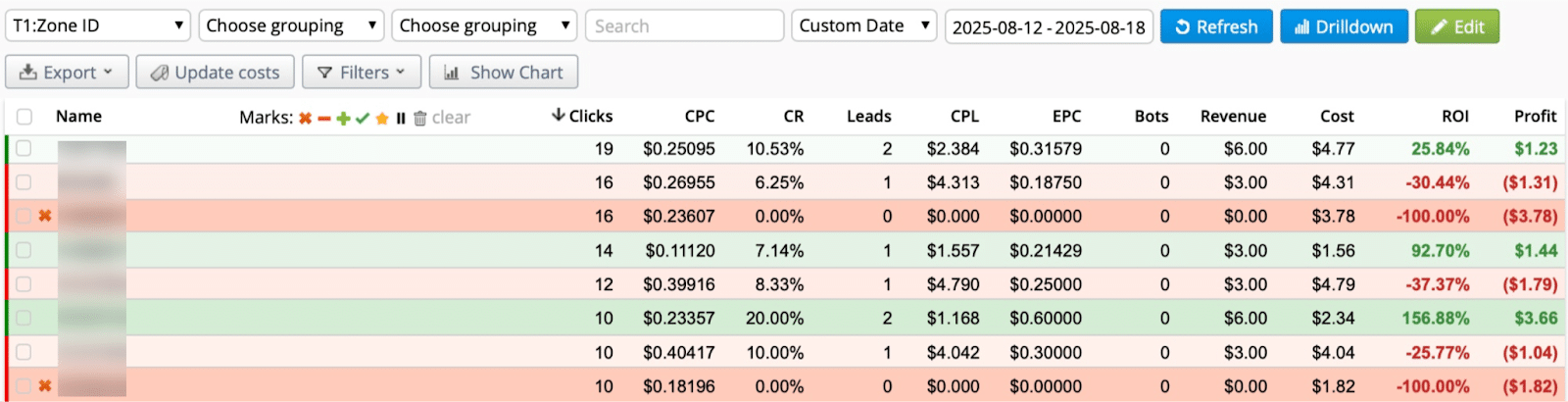
Task: Apply the orange X mark in Marks toolbar
Action: pos(306,118)
